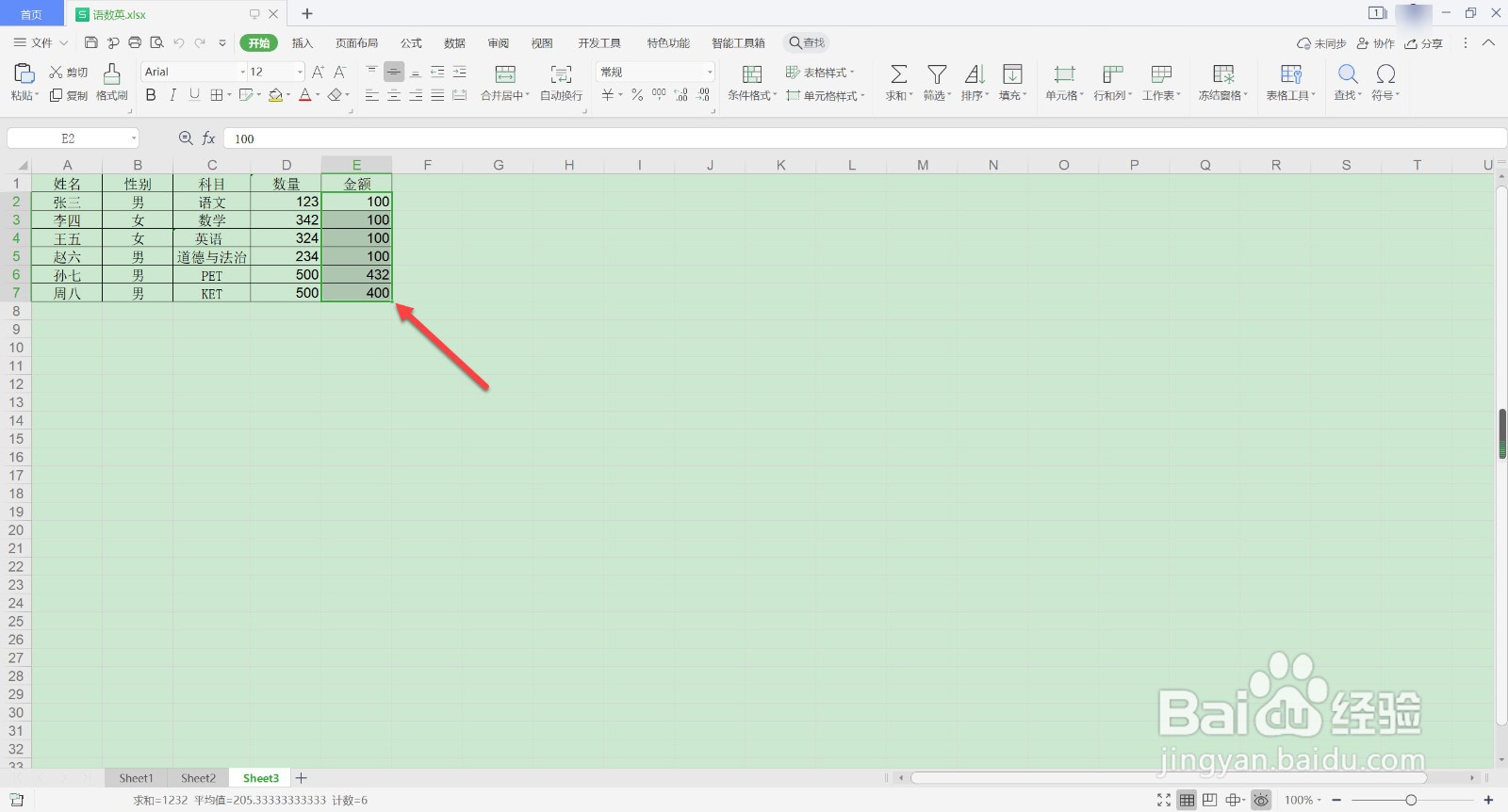
Task: Switch to page layout view icon
Action: 1210,800
